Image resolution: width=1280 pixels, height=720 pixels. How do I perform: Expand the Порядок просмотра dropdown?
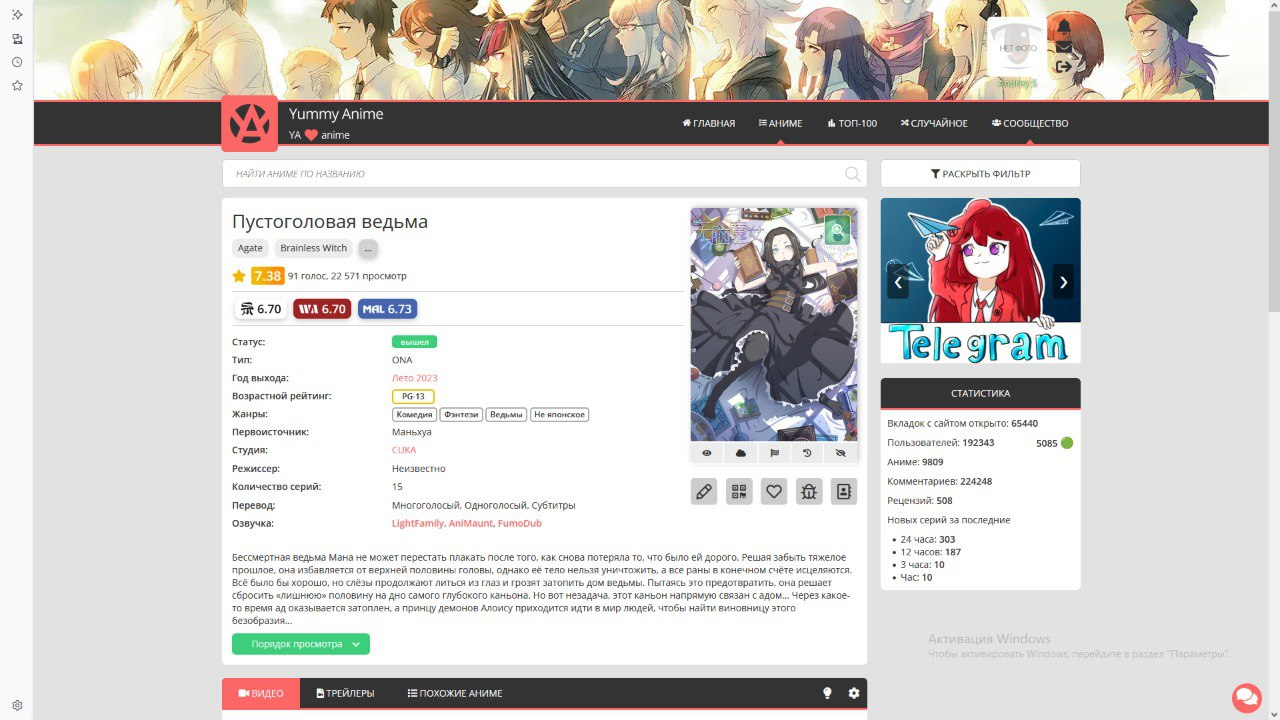pos(301,644)
